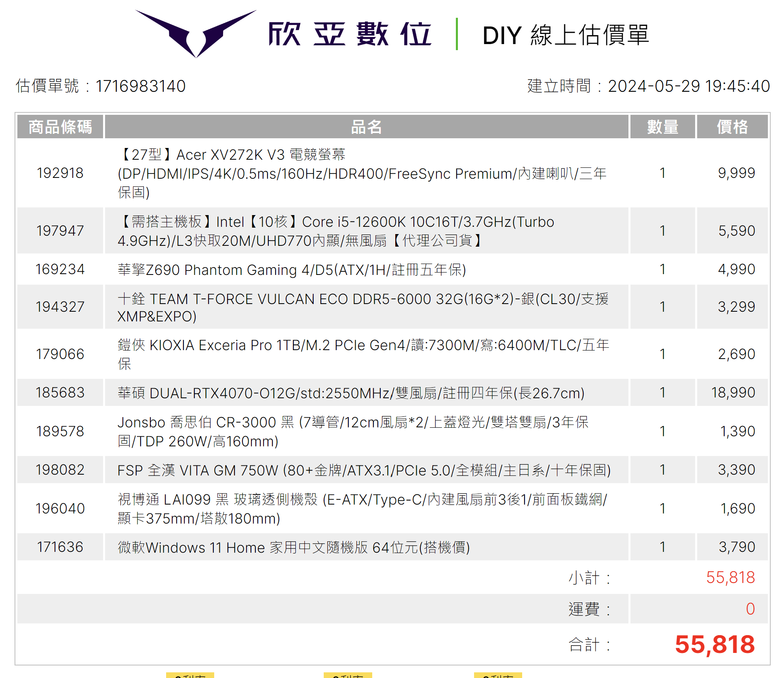This screenshot has height=678, width=780.
Task: Click the 合計 label
Action: pos(589,645)
